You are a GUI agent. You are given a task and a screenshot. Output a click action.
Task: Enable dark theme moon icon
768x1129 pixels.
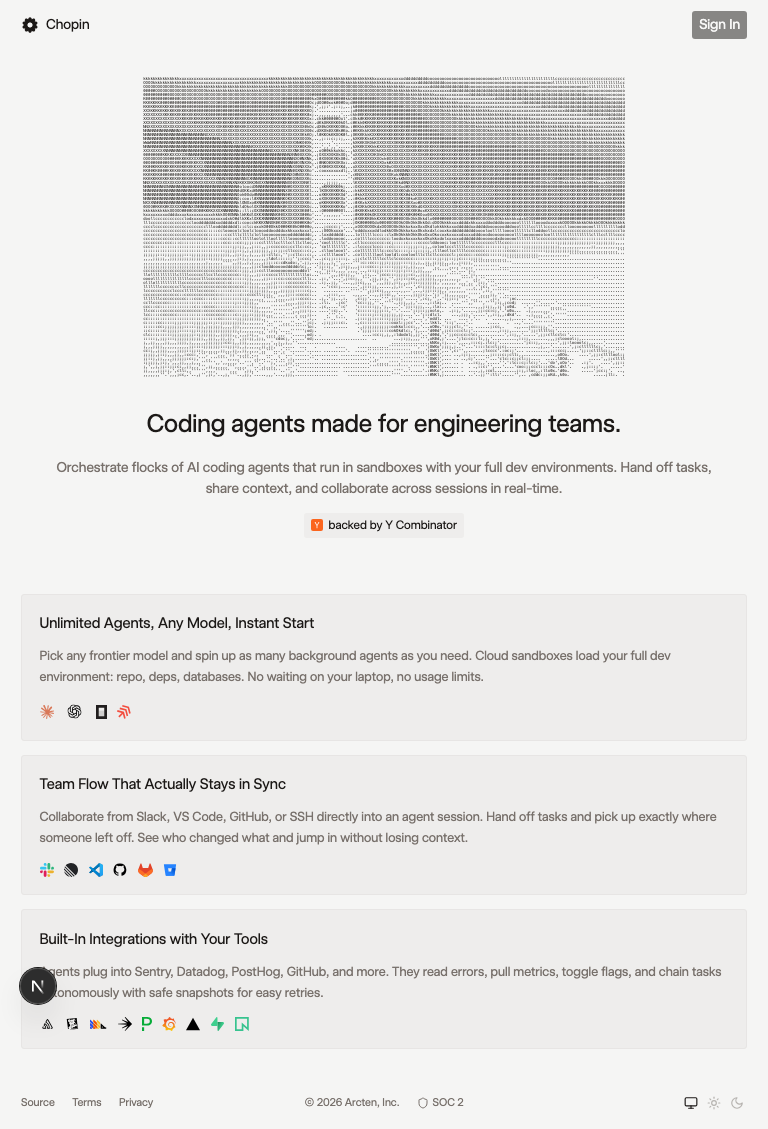point(737,1102)
